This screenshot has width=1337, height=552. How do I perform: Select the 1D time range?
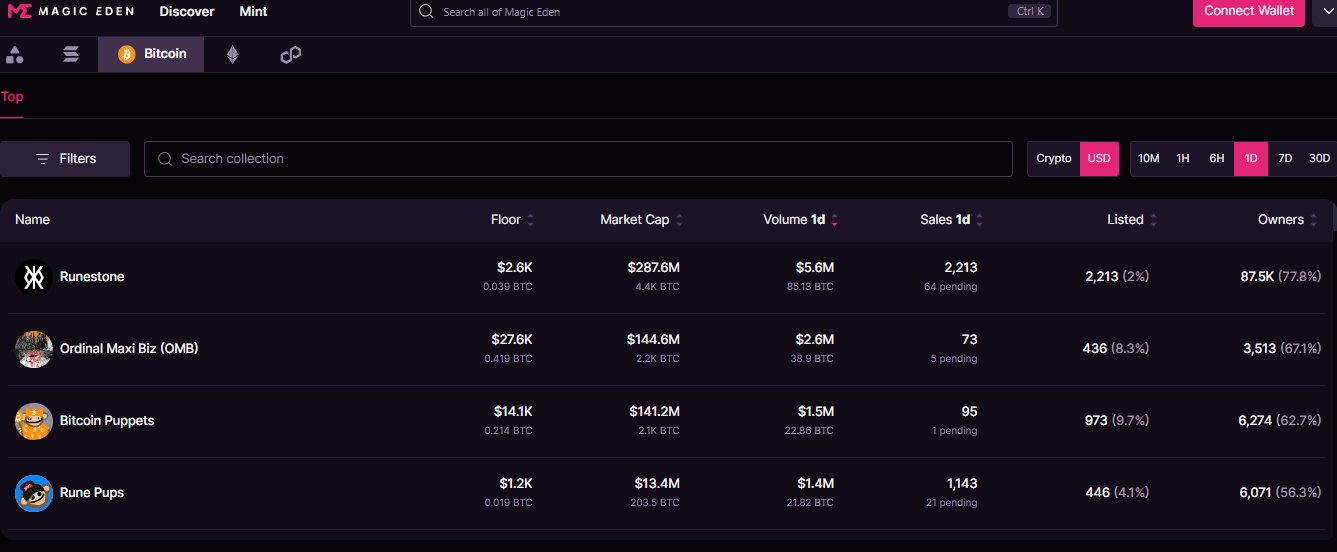pos(1251,158)
